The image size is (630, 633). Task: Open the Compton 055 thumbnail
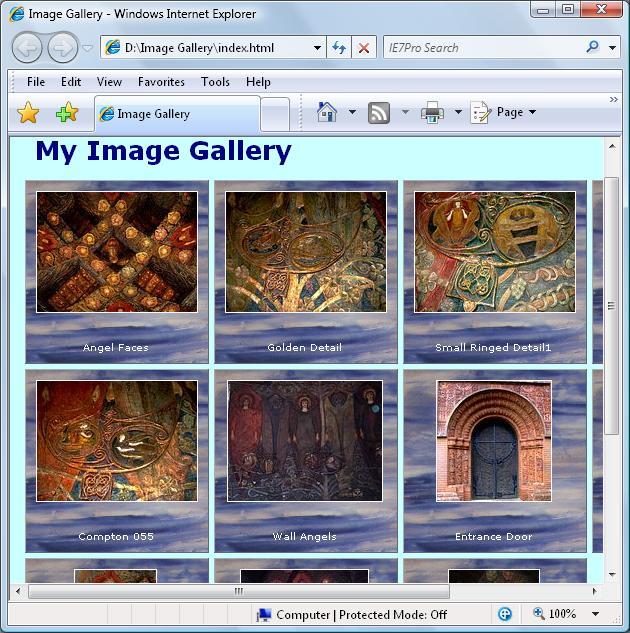(117, 441)
